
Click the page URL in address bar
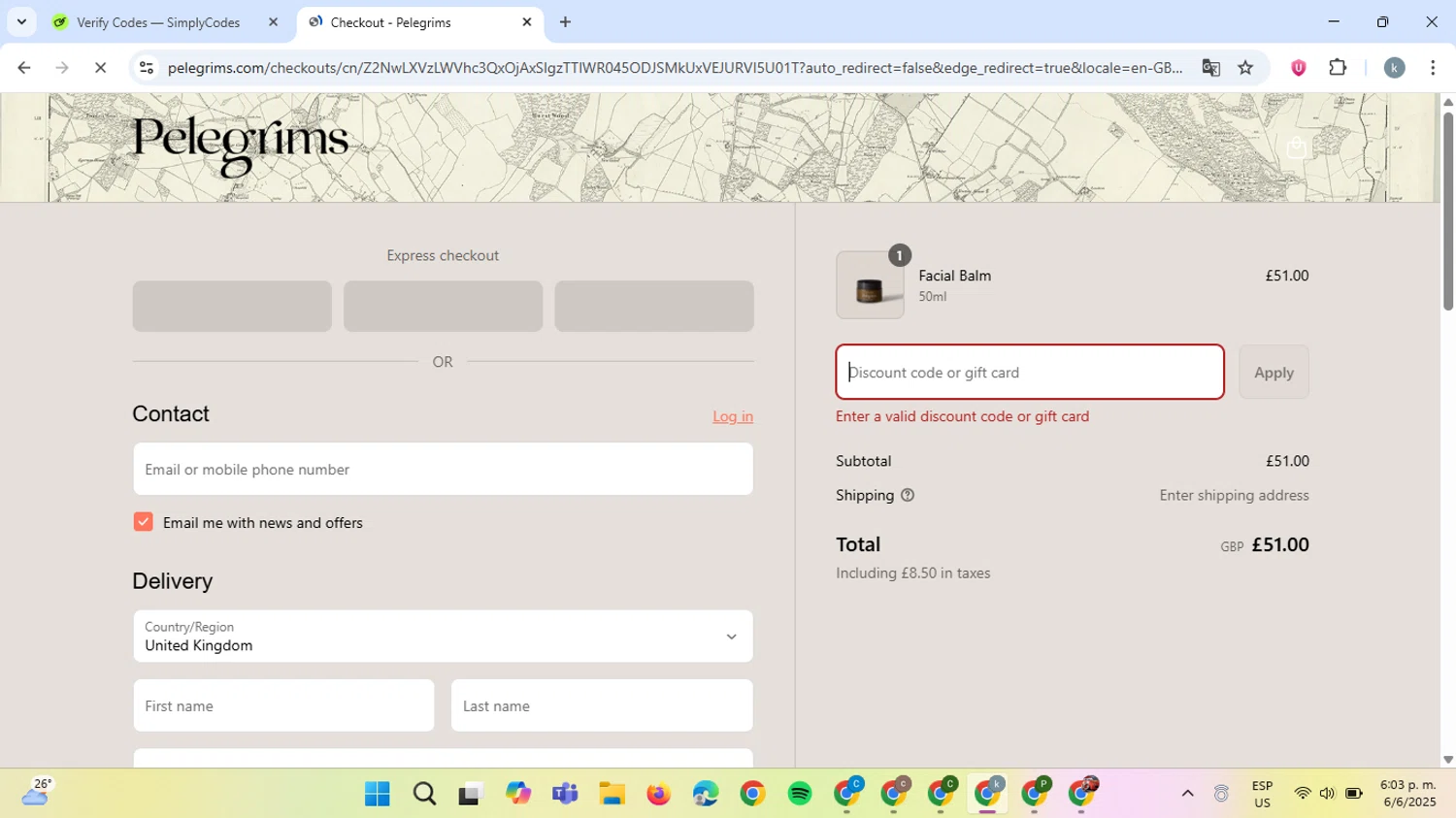point(675,68)
